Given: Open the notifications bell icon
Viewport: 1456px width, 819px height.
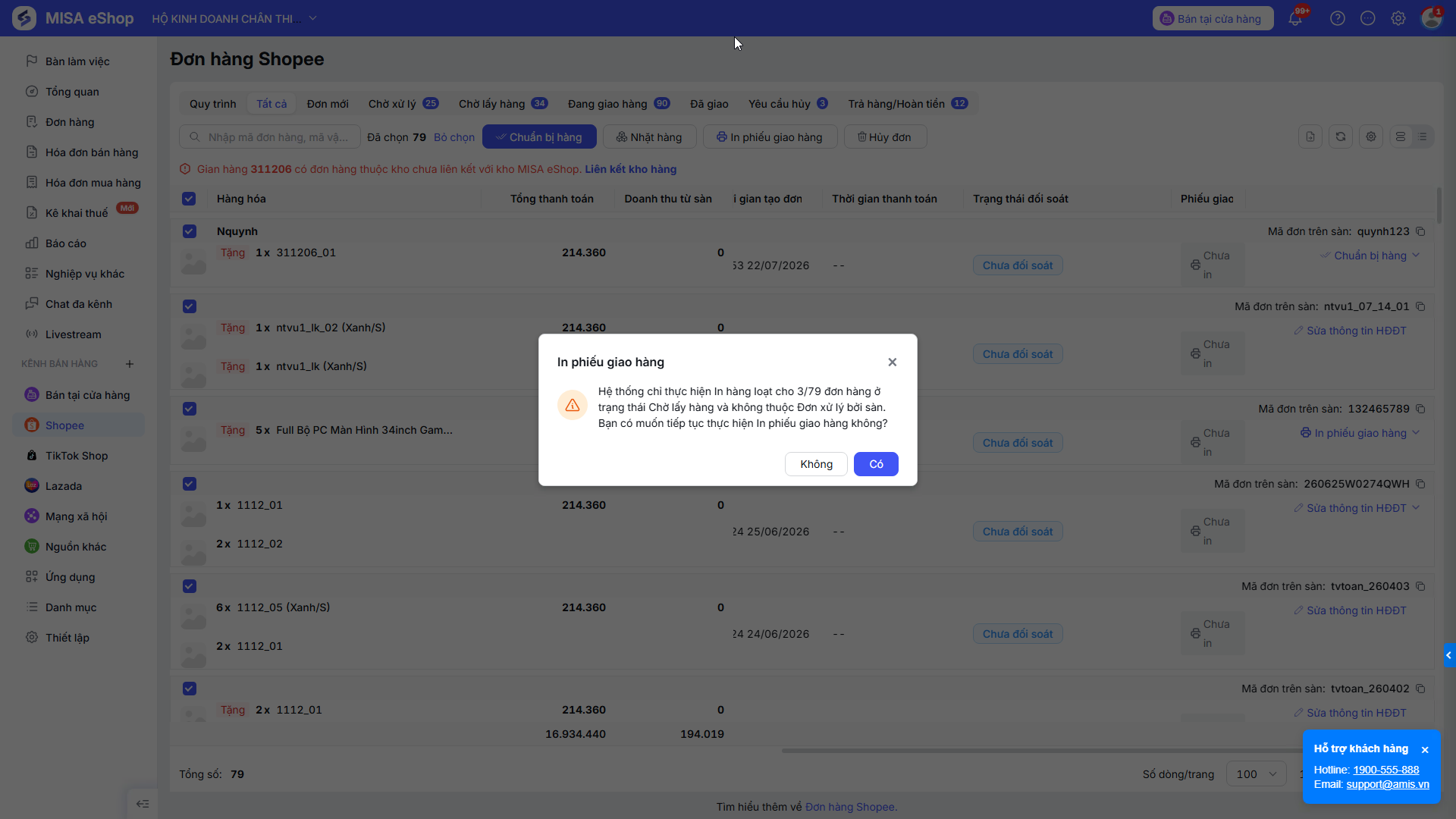Looking at the screenshot, I should (x=1295, y=18).
